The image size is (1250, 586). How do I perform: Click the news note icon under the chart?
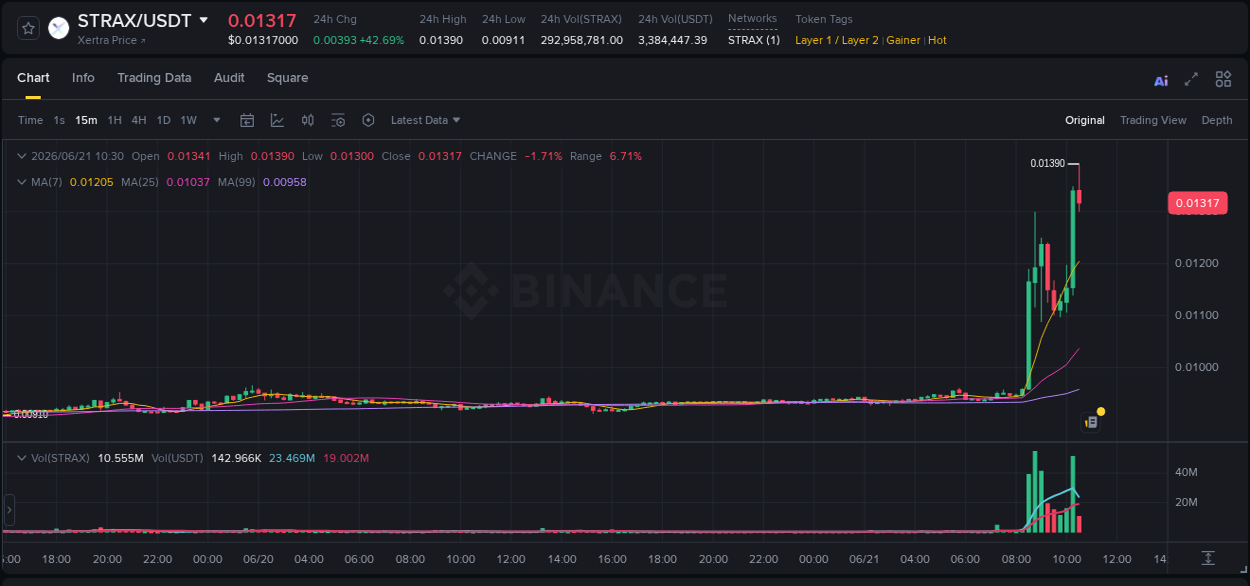point(1092,423)
